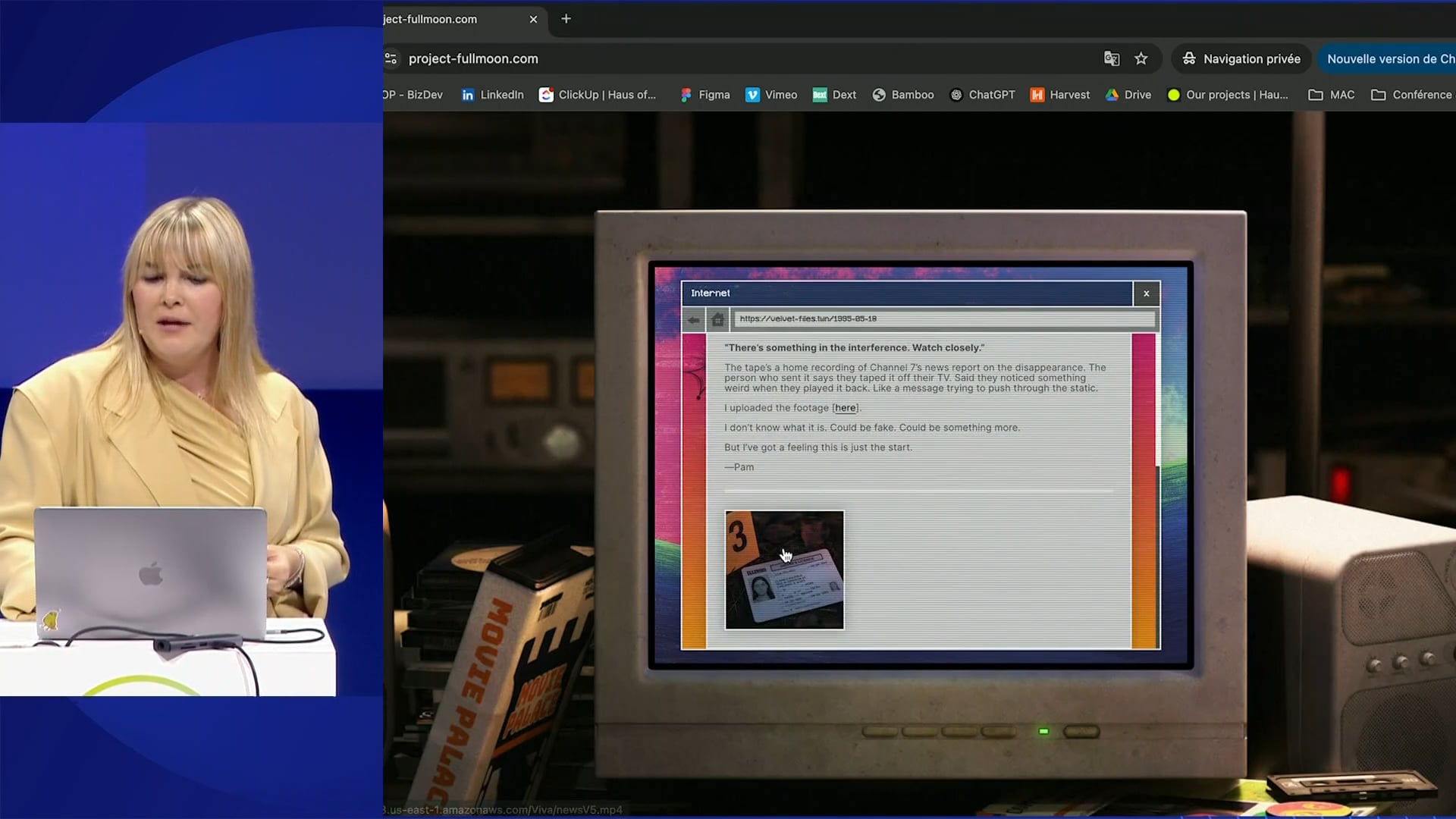This screenshot has height=819, width=1456.
Task: Click the Navigation privée incognito indicator
Action: point(1241,58)
